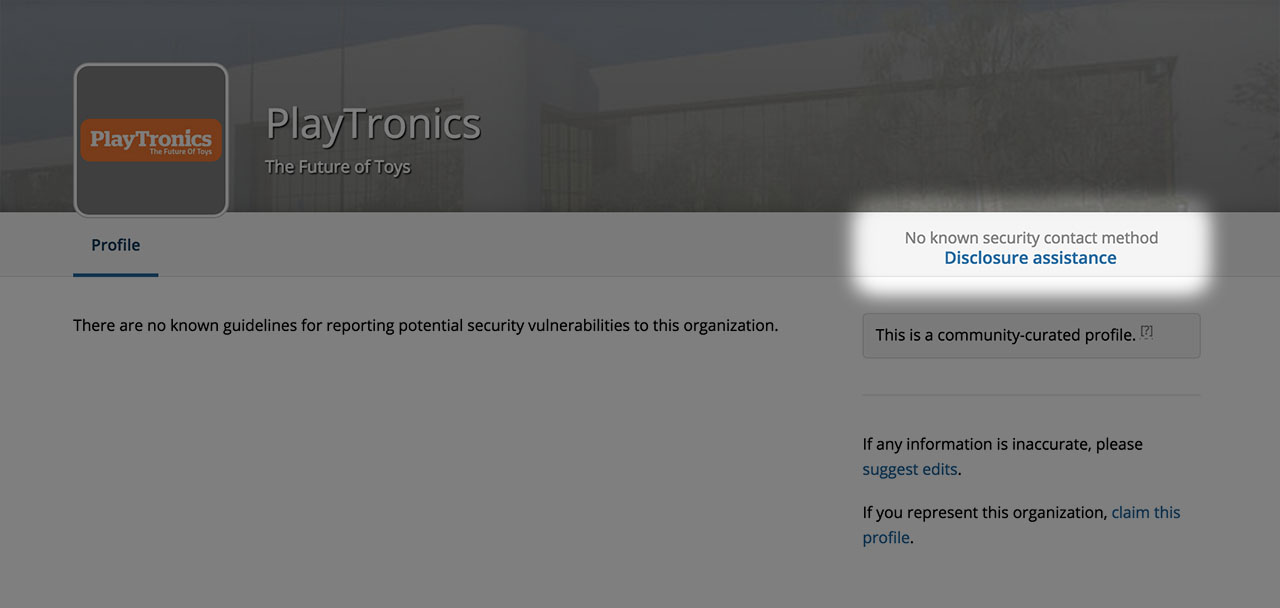This screenshot has width=1280, height=608.
Task: Follow the suggest edits link
Action: (x=910, y=469)
